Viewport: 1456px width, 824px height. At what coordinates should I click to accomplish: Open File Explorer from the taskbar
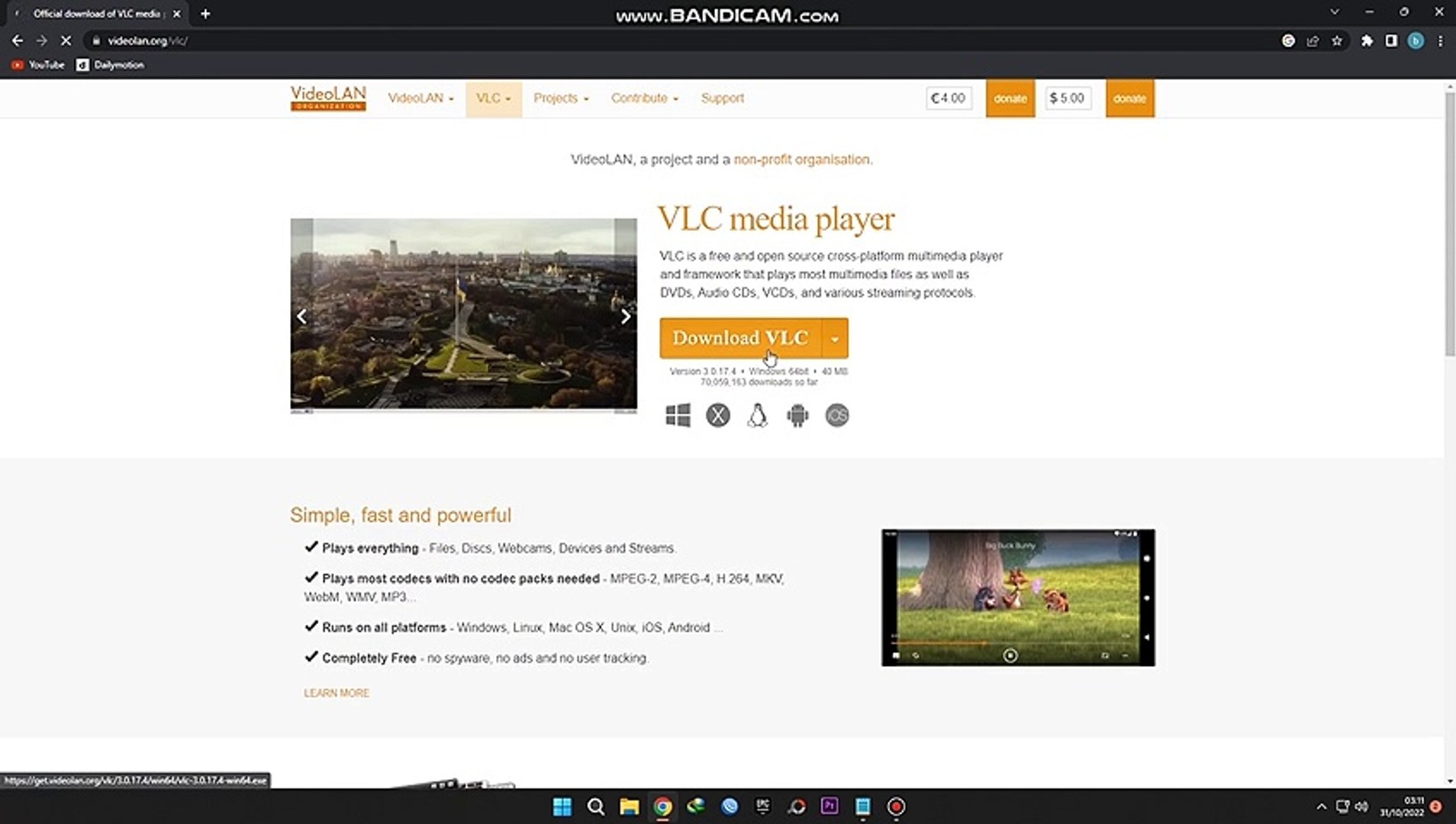pyautogui.click(x=629, y=806)
